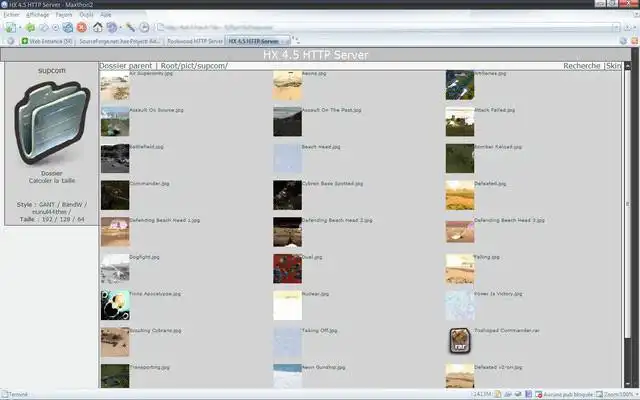
Task: Click Air Superiority.jpg file name
Action: pos(151,73)
